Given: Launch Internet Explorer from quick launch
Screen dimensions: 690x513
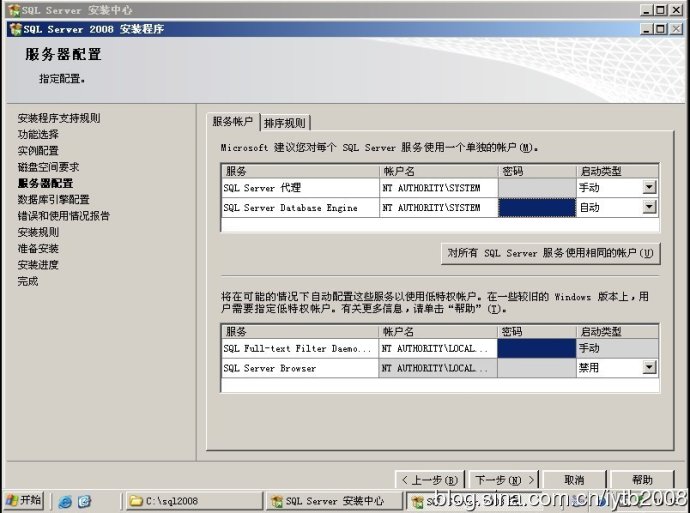Looking at the screenshot, I should 65,501.
